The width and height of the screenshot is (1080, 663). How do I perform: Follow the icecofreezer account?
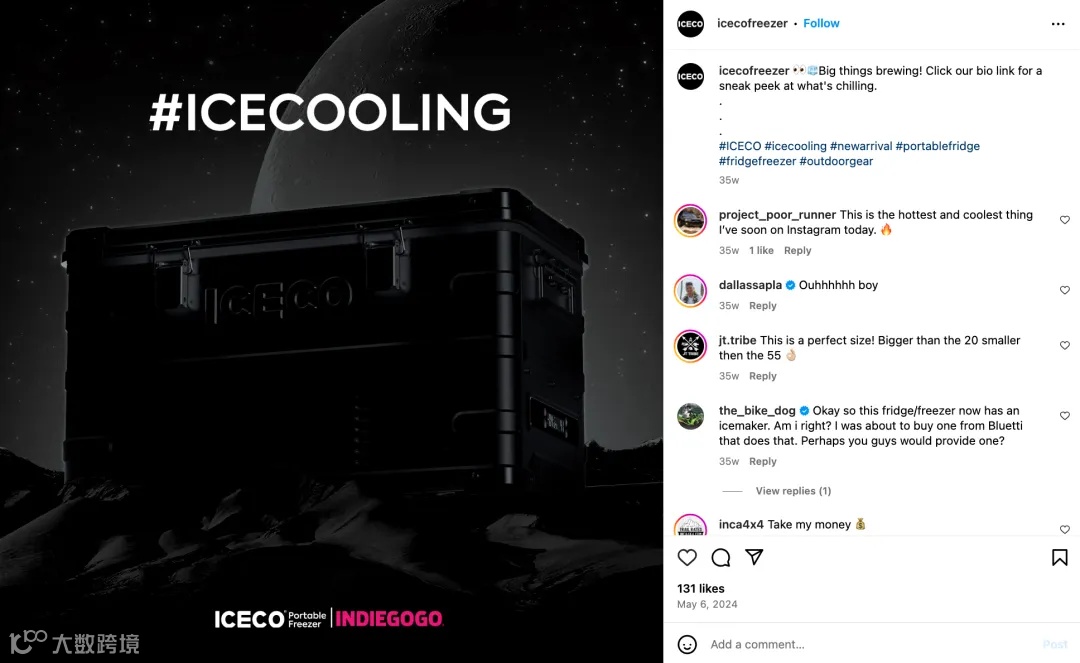coord(821,23)
